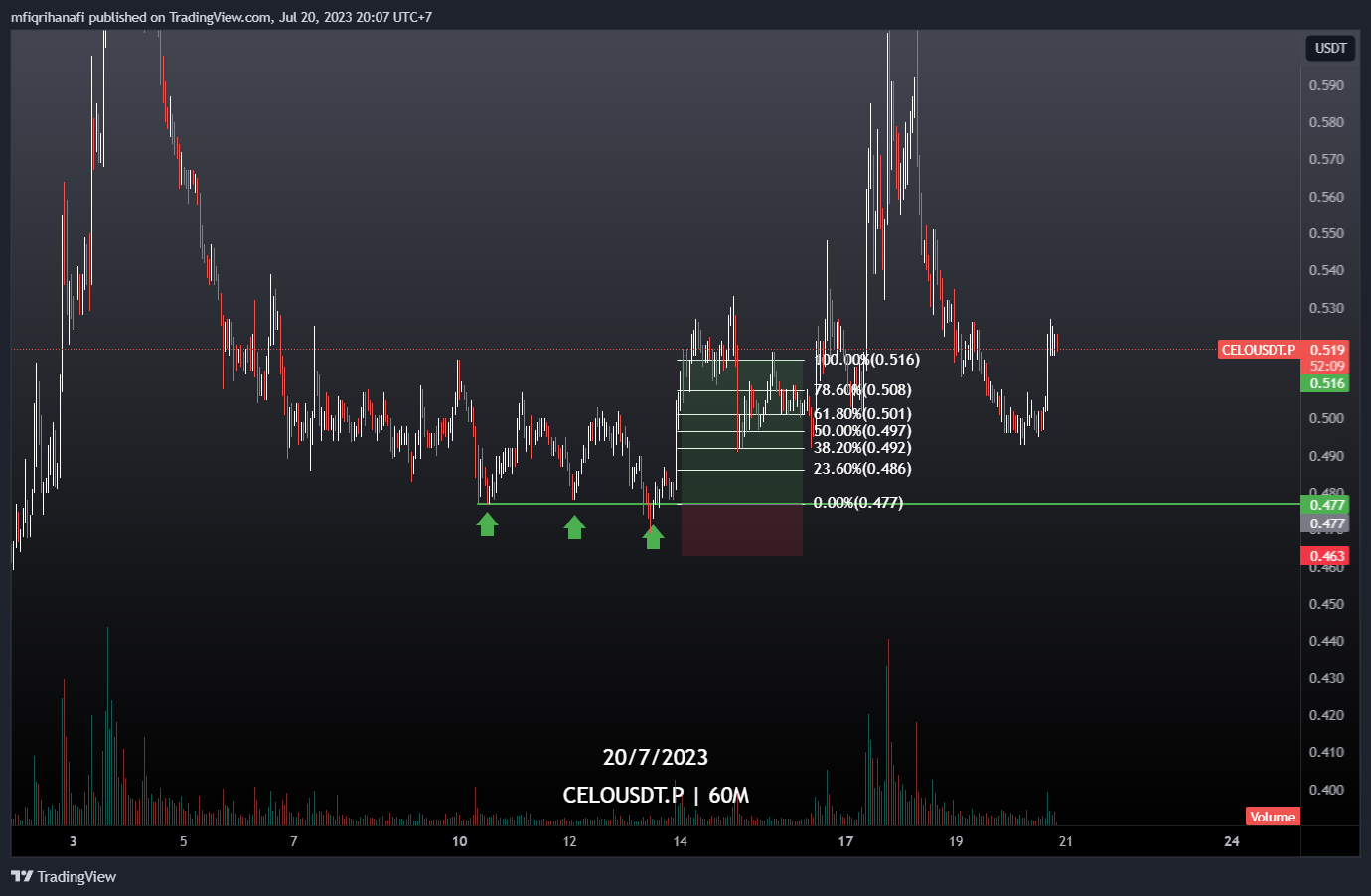Screen dimensions: 1371x896
Task: Click the 0.450 price axis label
Action: click(x=1326, y=604)
